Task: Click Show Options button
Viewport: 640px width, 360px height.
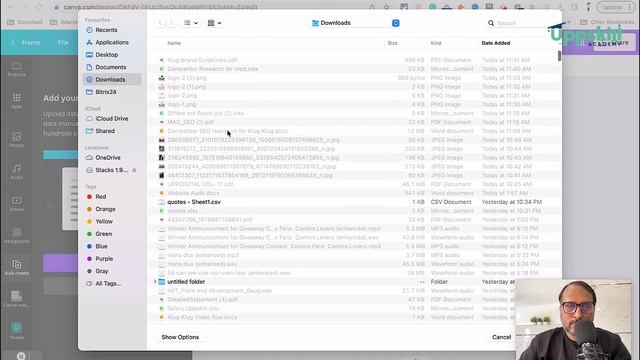Action: pyautogui.click(x=180, y=337)
